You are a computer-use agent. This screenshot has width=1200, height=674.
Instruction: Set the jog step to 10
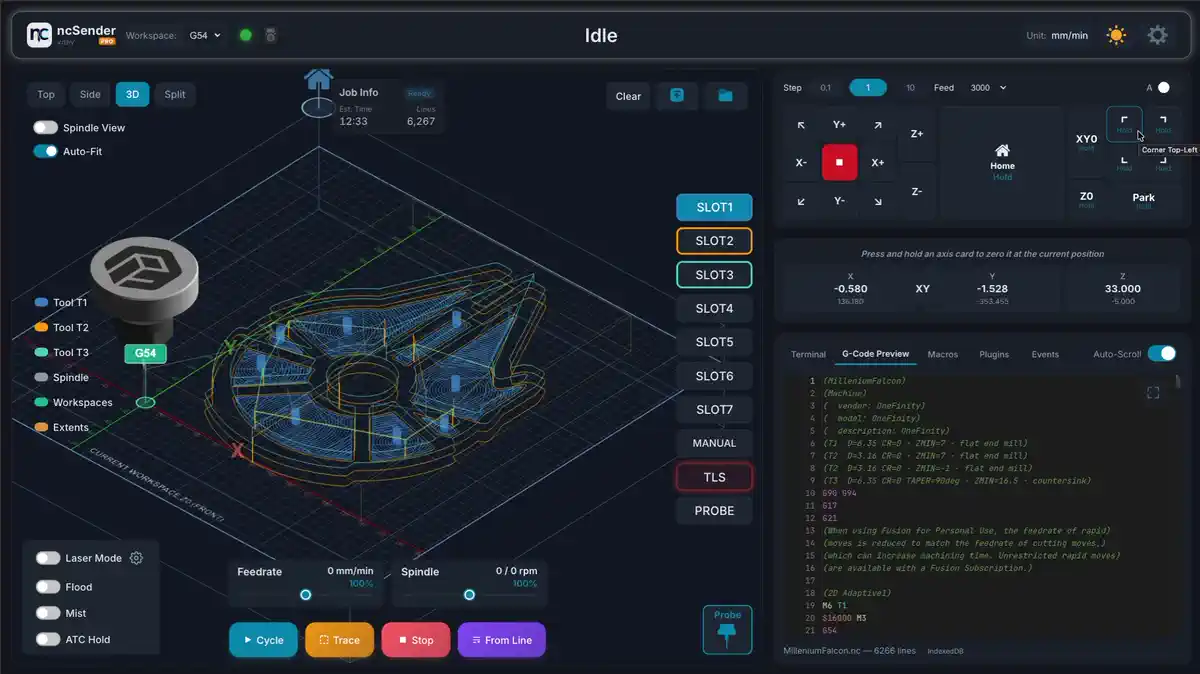coord(910,88)
